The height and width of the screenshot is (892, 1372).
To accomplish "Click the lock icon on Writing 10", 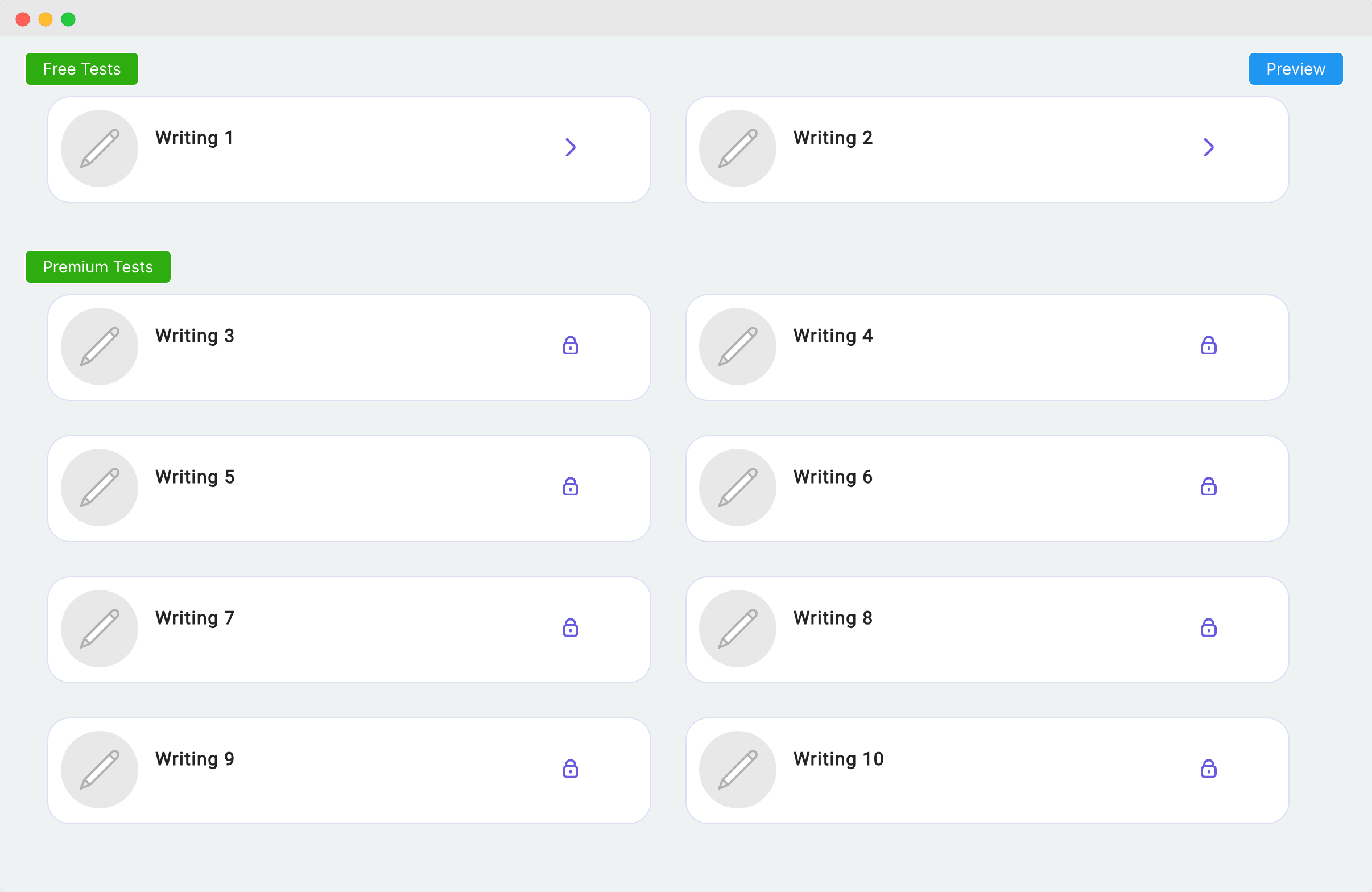I will coord(1209,769).
